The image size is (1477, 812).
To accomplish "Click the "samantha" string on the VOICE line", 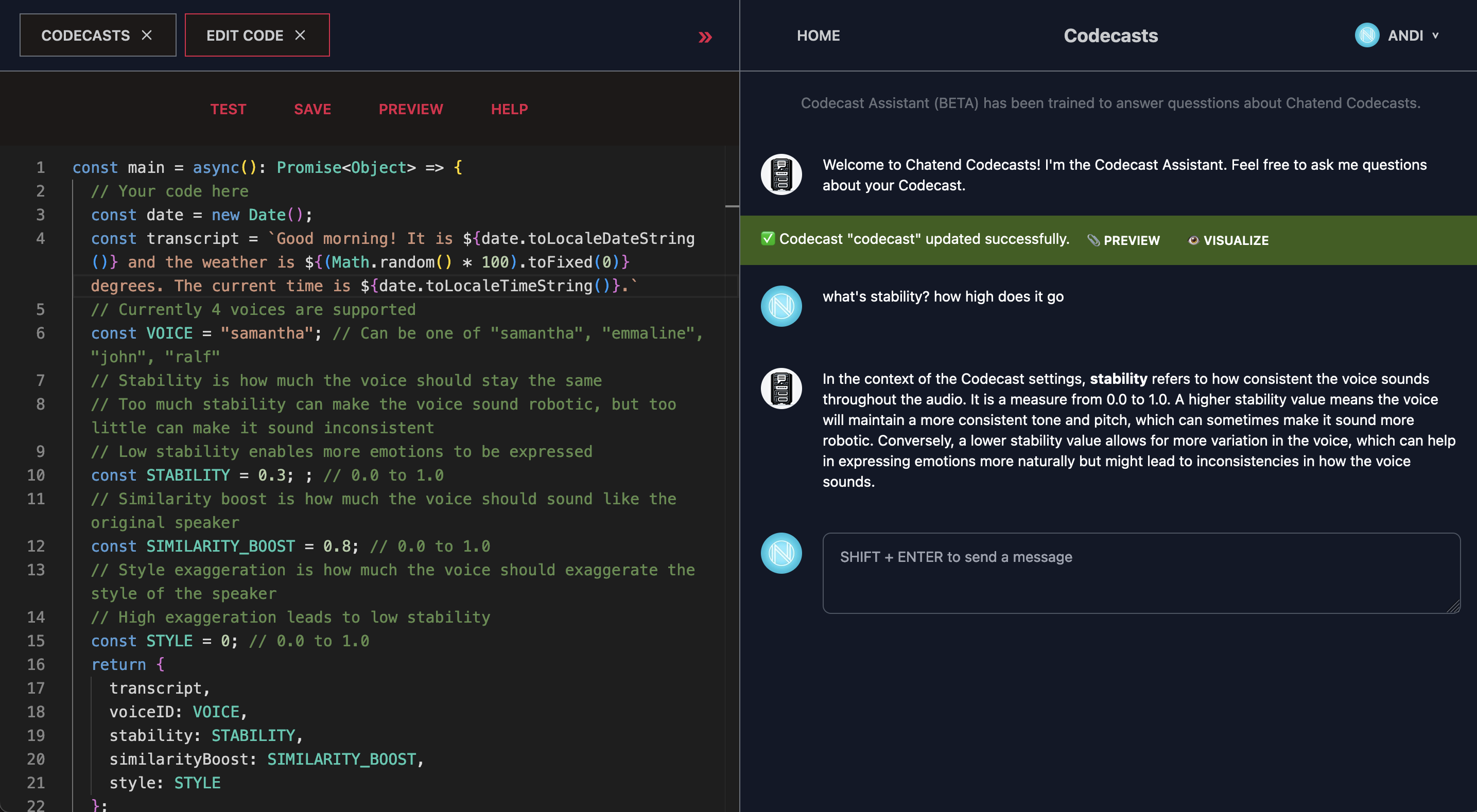I will [267, 333].
